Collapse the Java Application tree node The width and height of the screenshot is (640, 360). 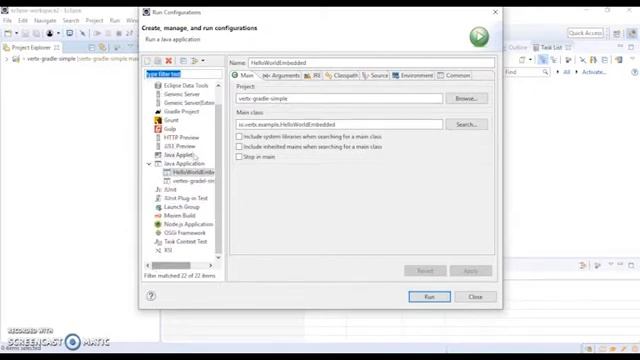point(149,164)
